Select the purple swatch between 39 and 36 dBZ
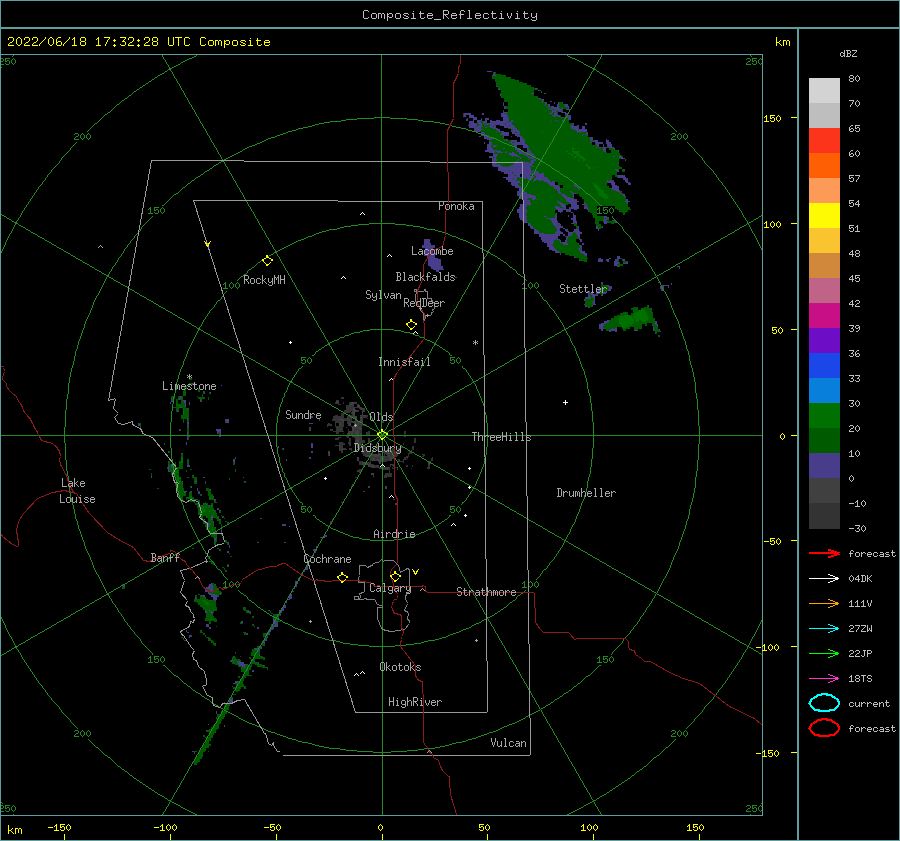The image size is (900, 841). 824,340
